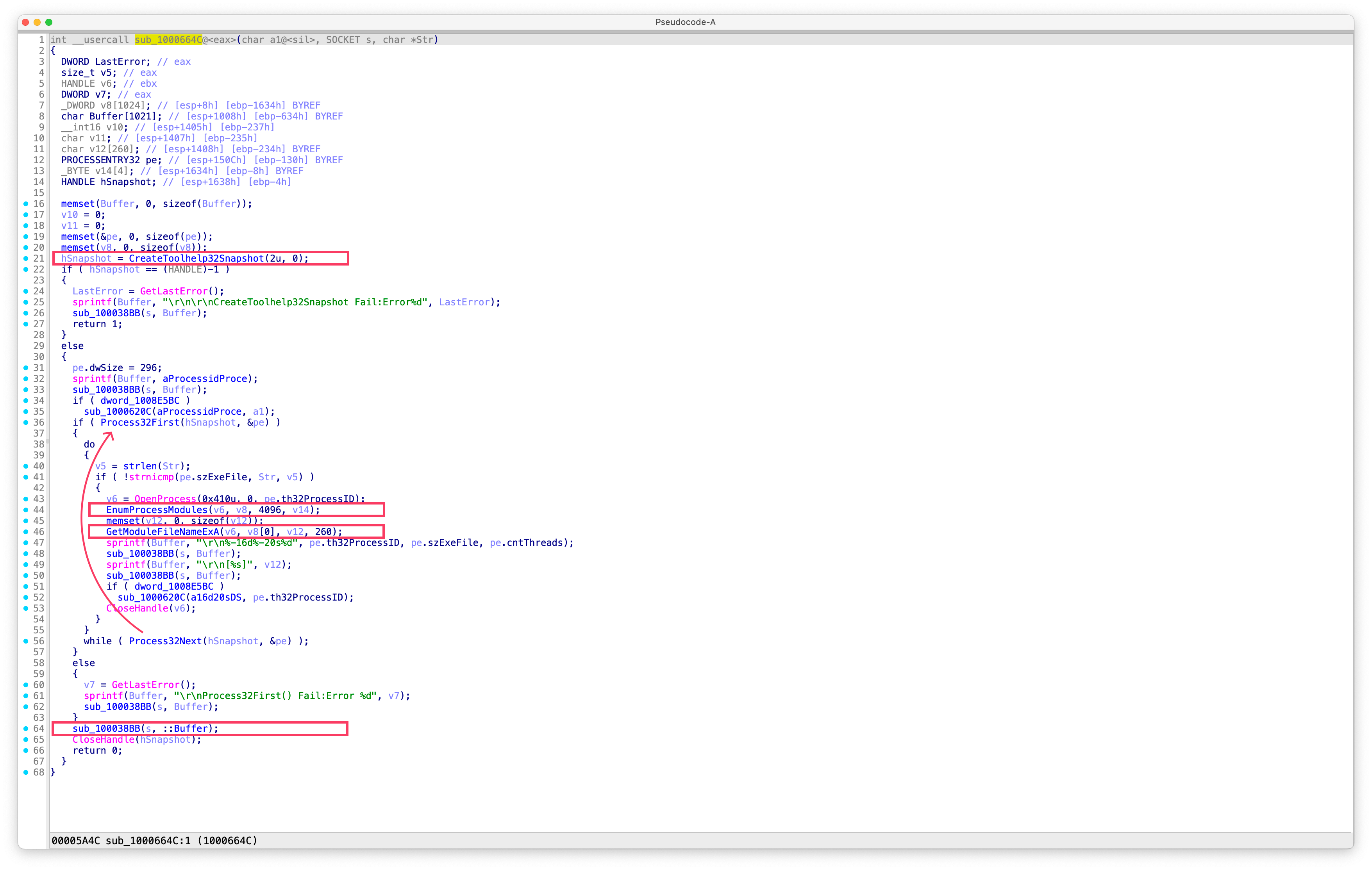
Task: Click the strnicmp call on line 41
Action: 151,477
